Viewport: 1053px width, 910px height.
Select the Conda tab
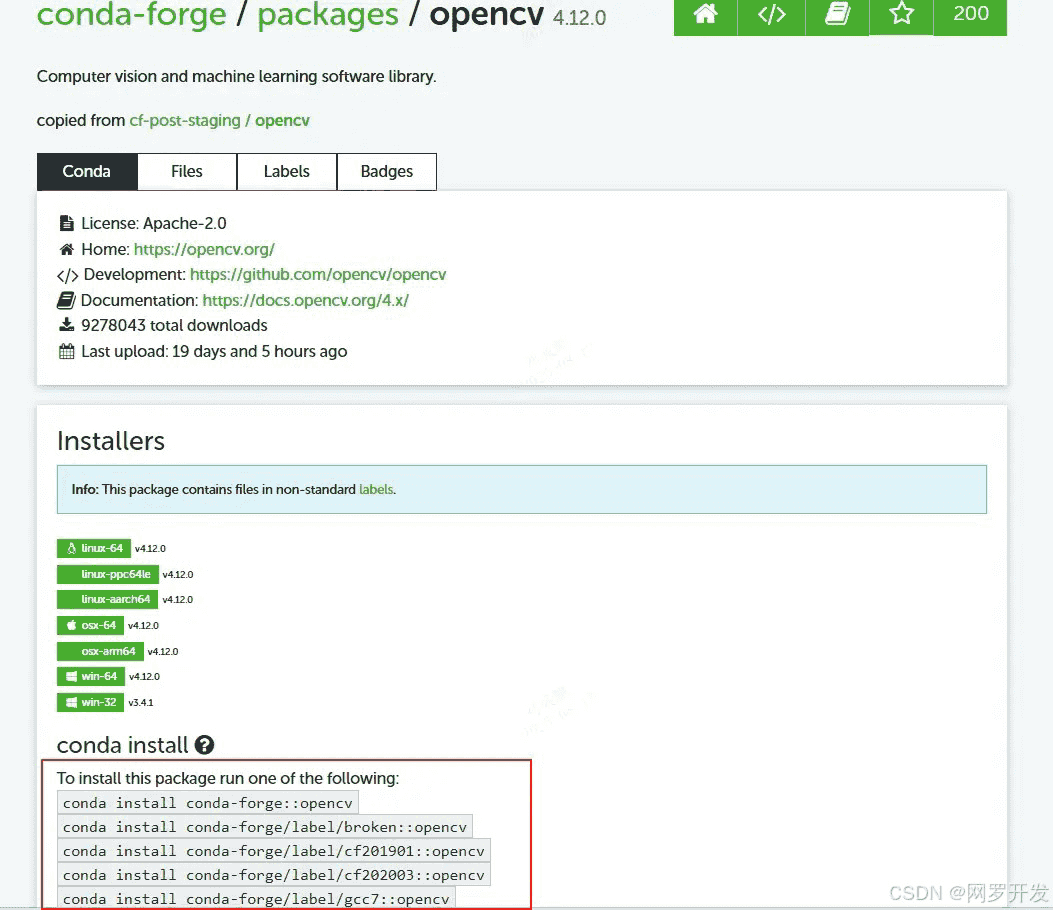coord(87,171)
